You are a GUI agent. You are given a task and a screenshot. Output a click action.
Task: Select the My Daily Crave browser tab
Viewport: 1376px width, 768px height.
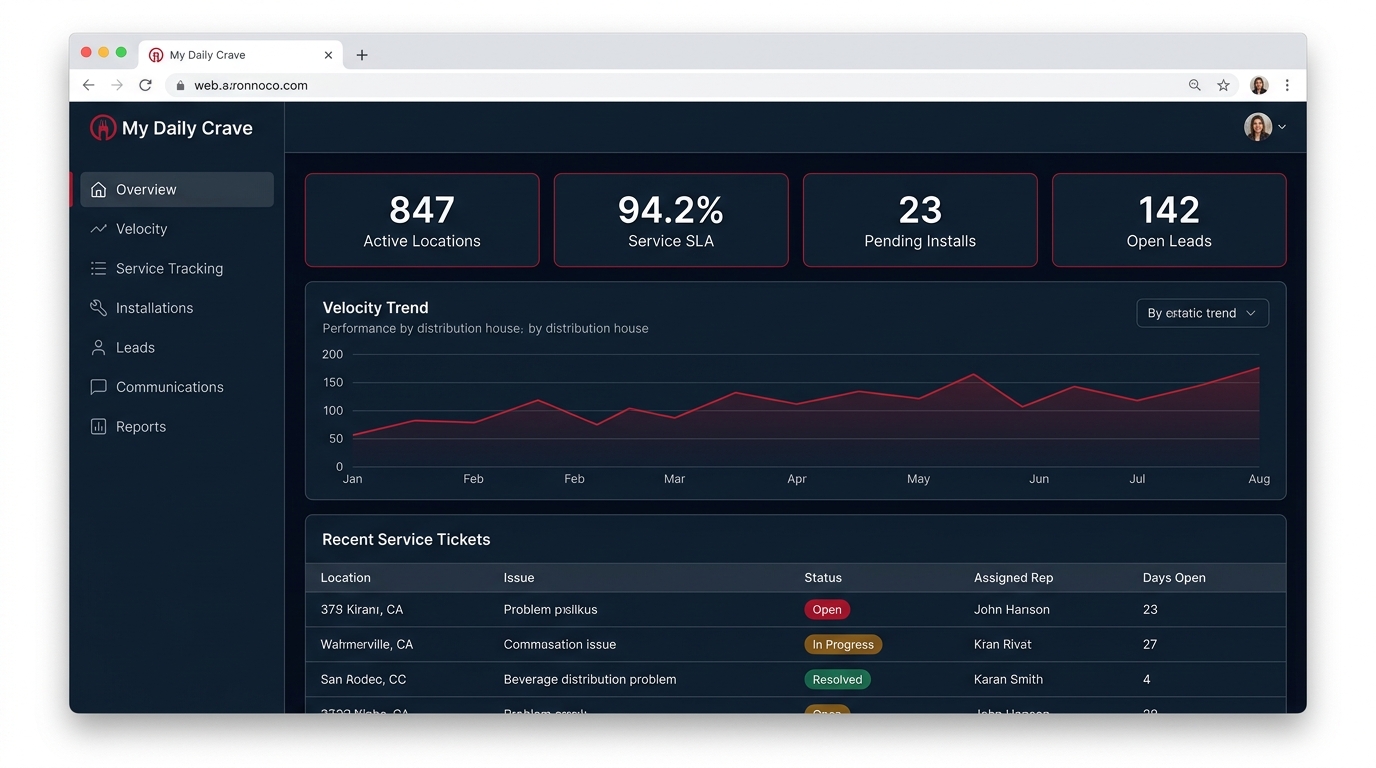[242, 55]
